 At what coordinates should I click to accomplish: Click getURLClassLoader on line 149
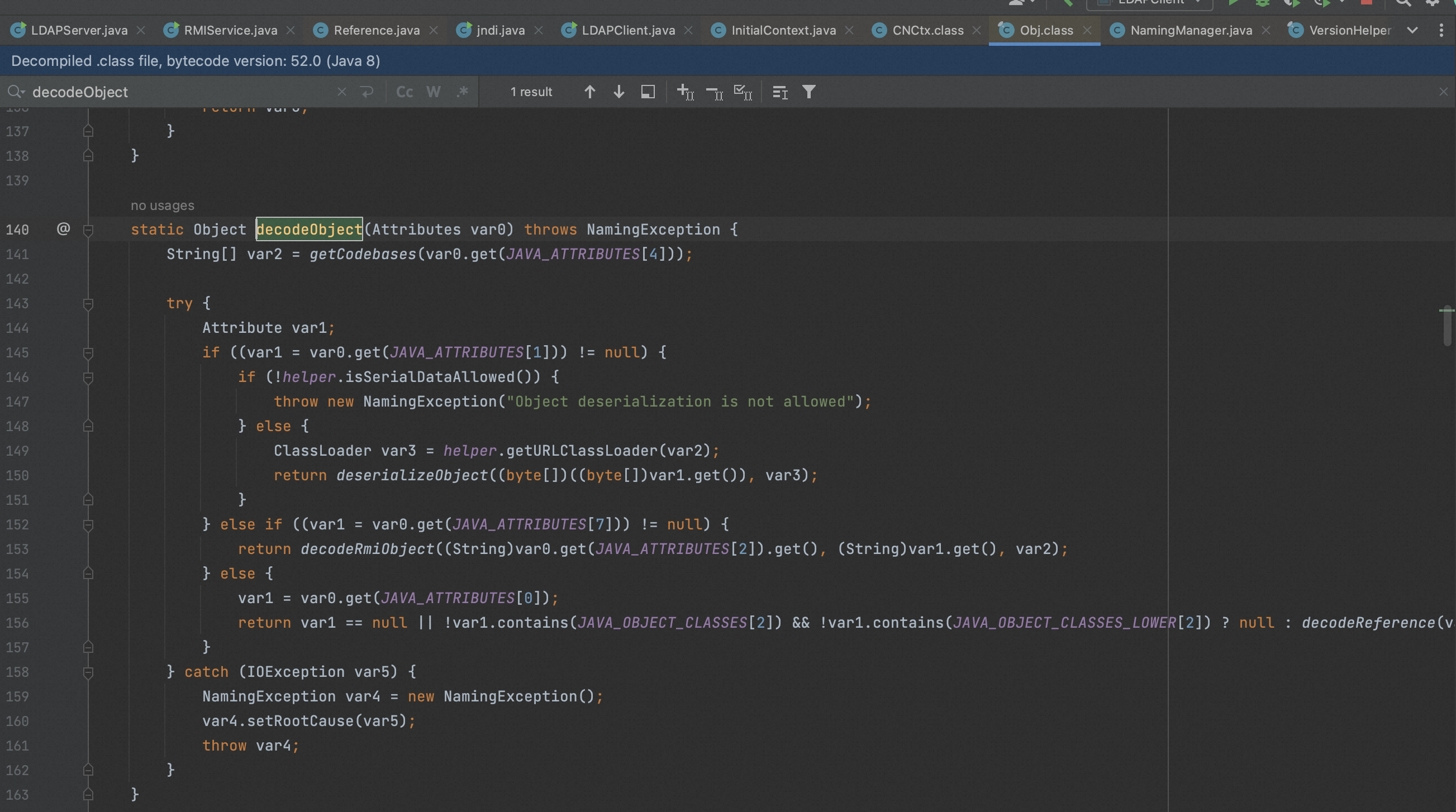coord(582,450)
